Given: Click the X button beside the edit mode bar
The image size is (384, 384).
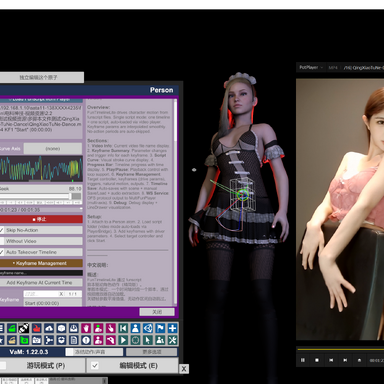Looking at the screenshot, I should click(x=184, y=369).
